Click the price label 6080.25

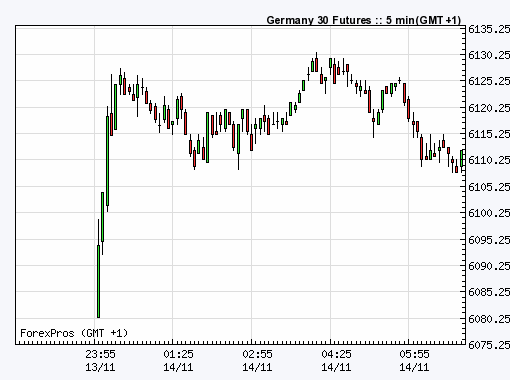click(x=489, y=319)
